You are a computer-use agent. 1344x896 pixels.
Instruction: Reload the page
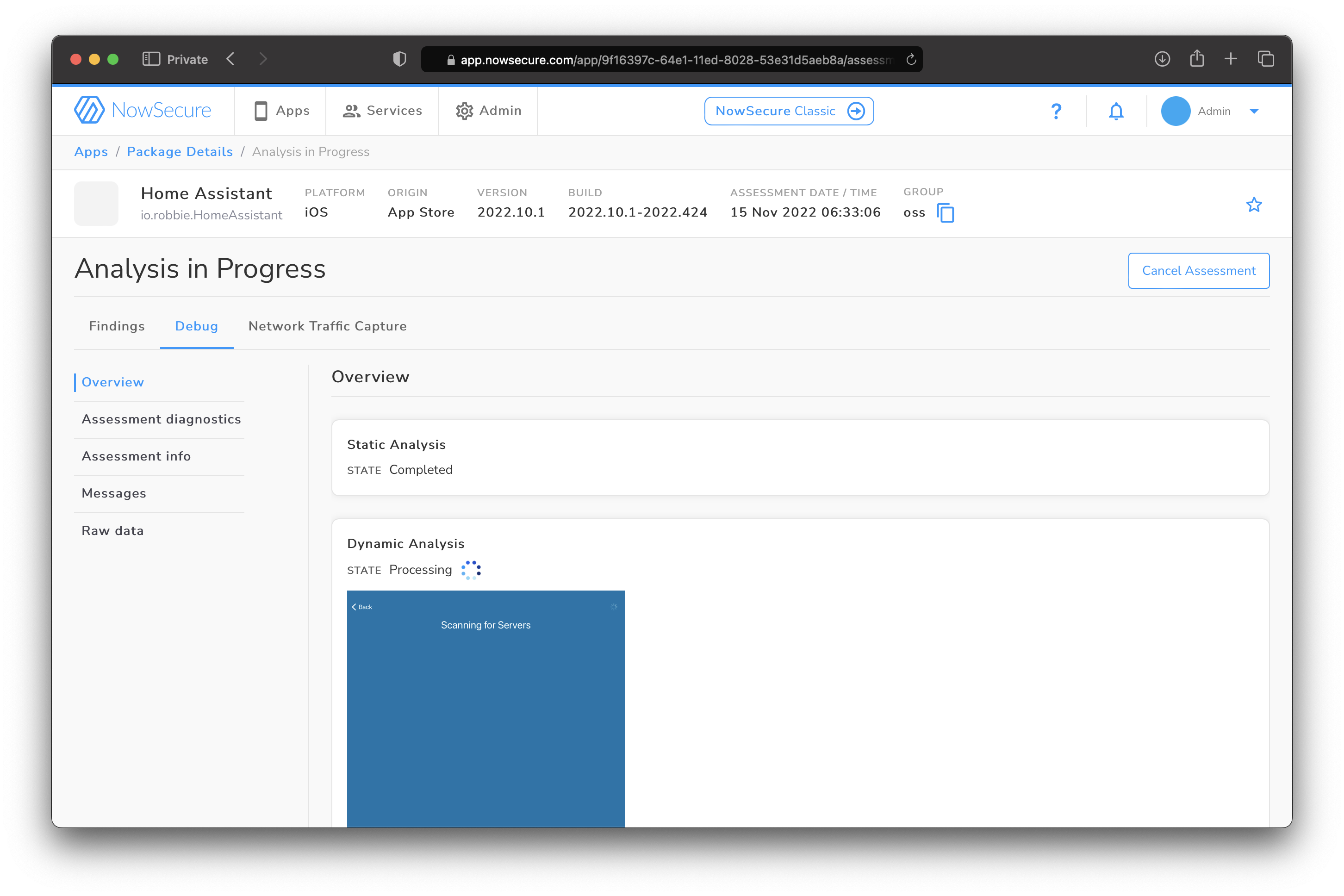911,59
